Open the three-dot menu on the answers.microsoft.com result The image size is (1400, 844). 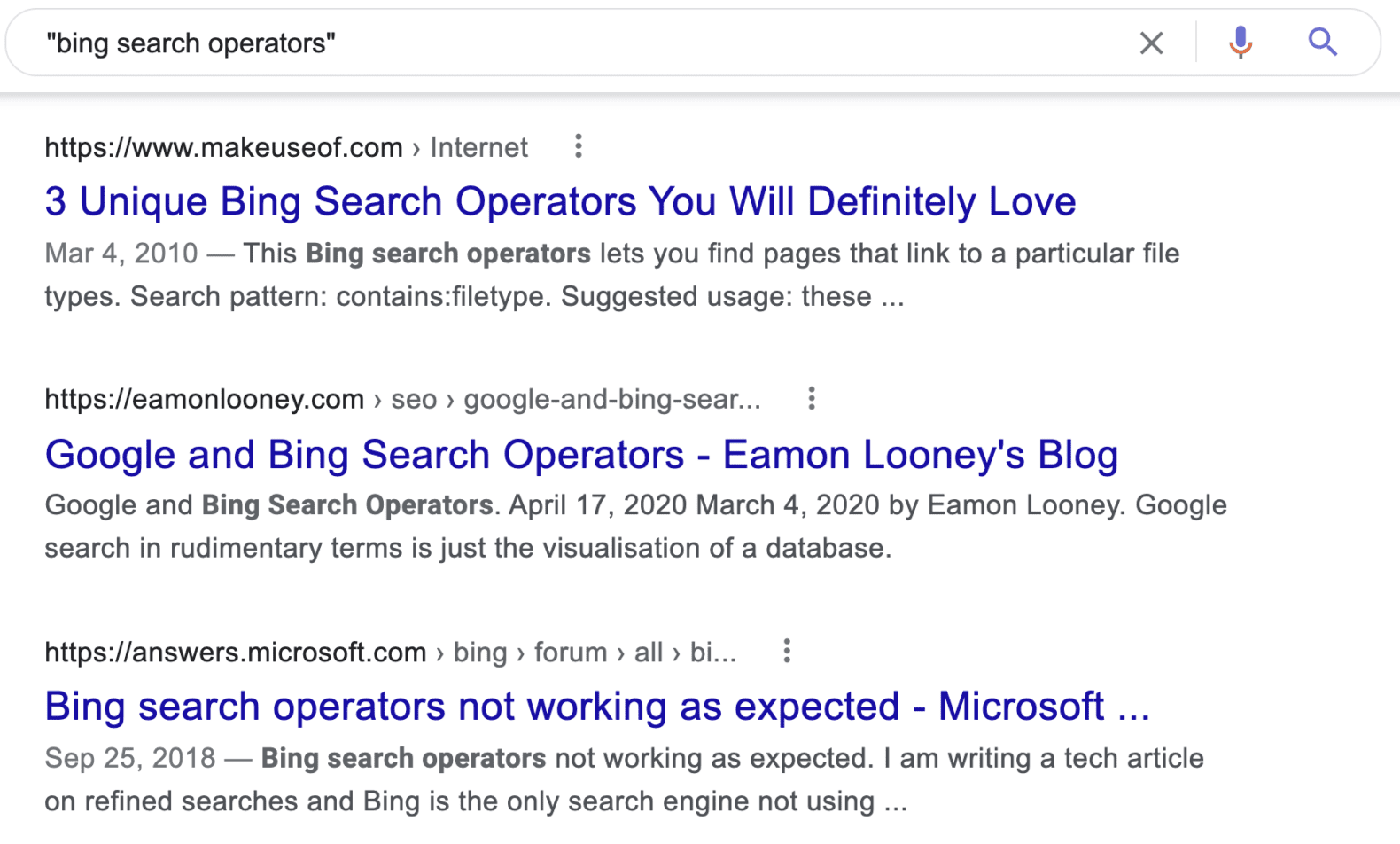(x=787, y=652)
